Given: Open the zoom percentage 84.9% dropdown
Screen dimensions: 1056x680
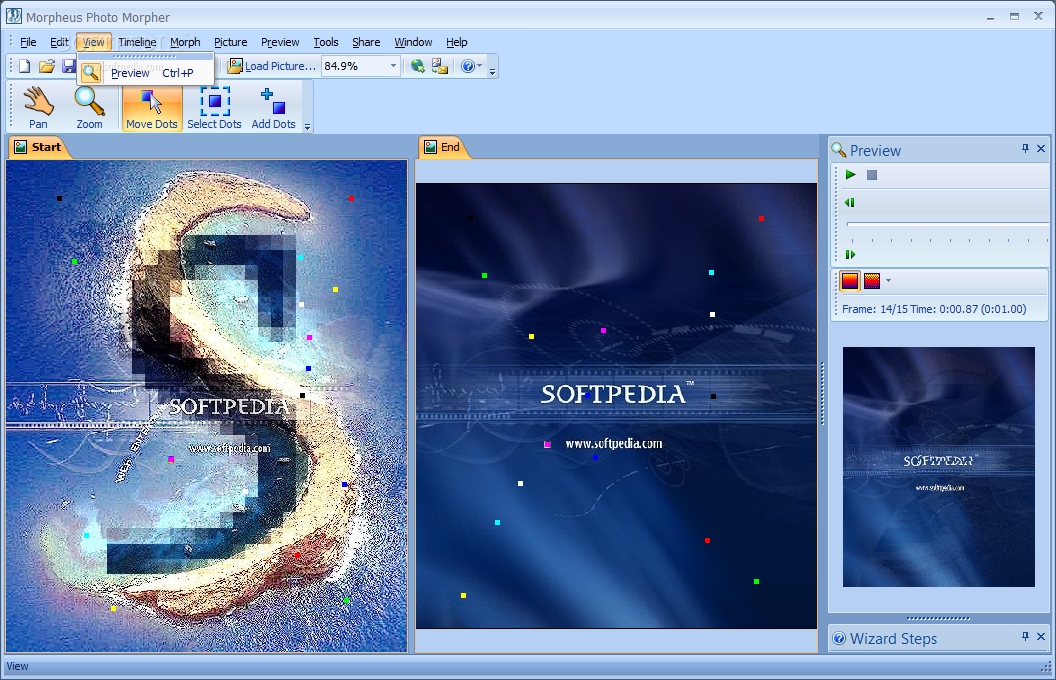Looking at the screenshot, I should (x=393, y=66).
